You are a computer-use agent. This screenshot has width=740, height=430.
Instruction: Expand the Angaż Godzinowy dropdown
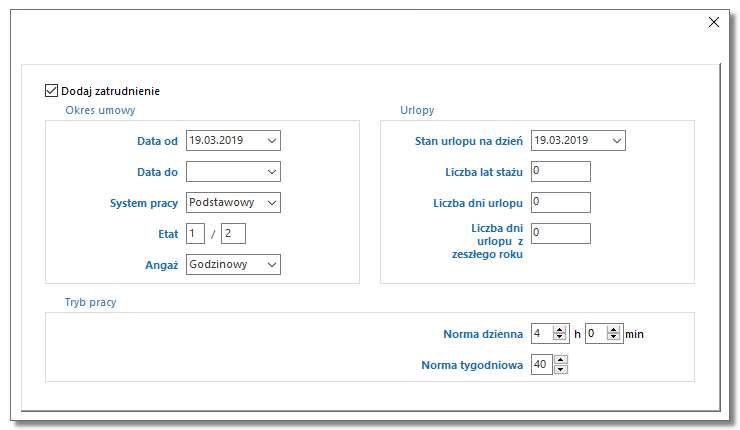[x=272, y=265]
